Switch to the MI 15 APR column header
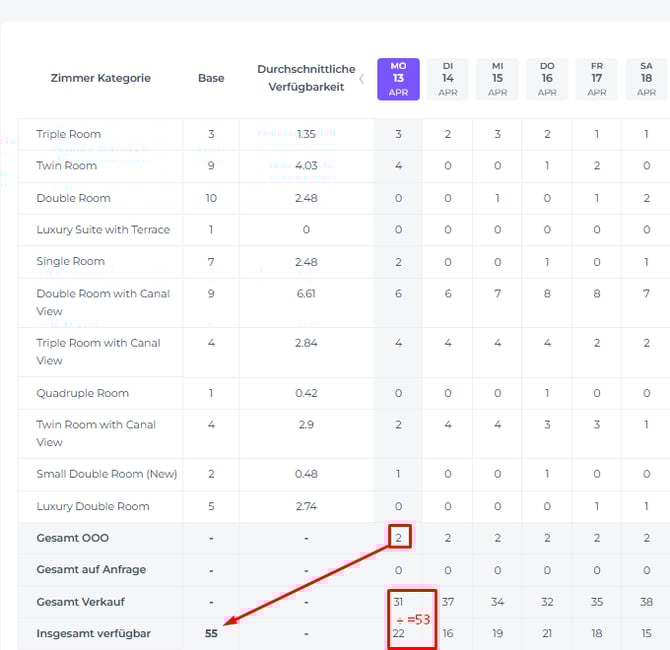Image resolution: width=670 pixels, height=650 pixels. 497,78
